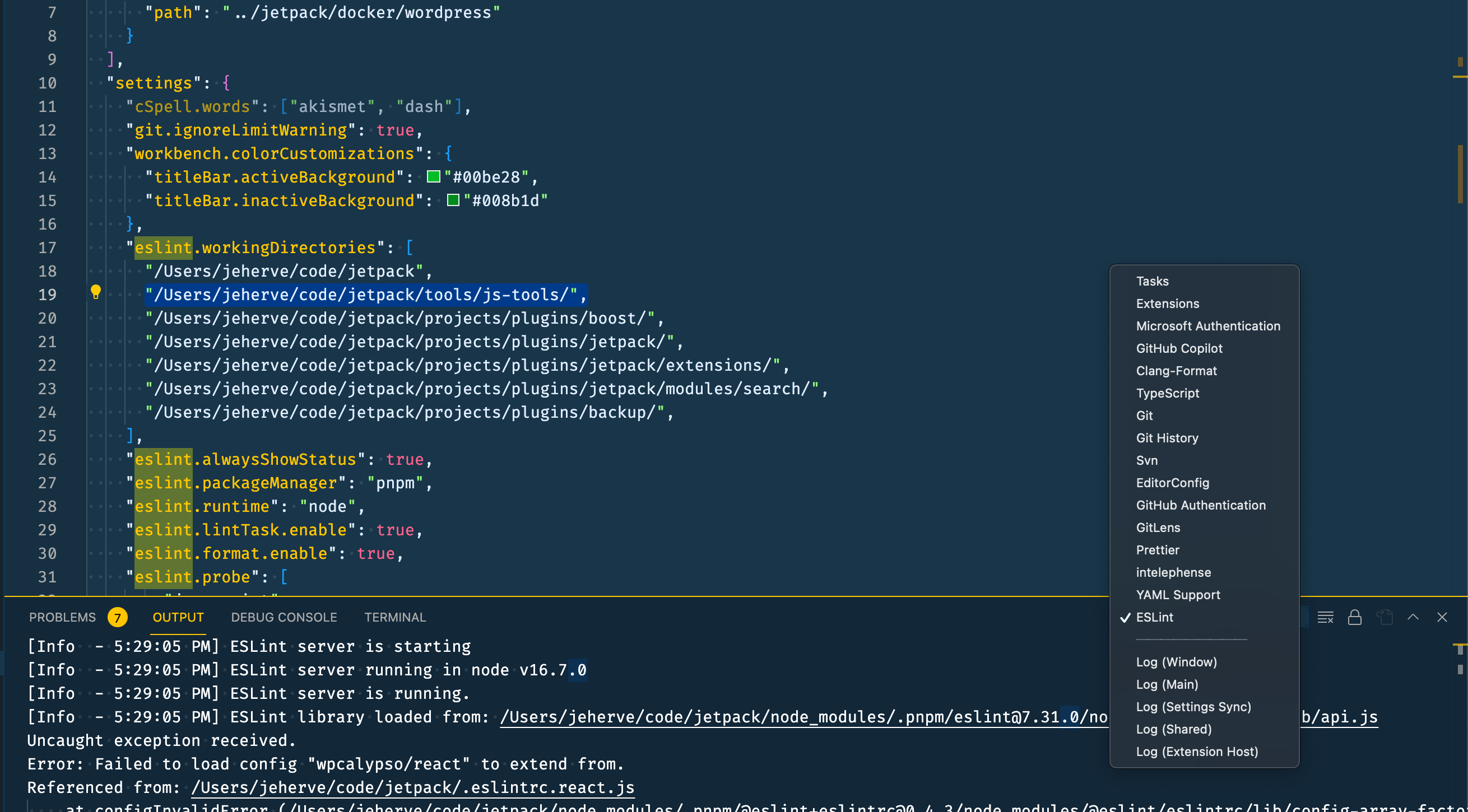Viewport: 1468px width, 812px height.
Task: Choose GitHub Copilot from channel list
Action: [x=1178, y=348]
